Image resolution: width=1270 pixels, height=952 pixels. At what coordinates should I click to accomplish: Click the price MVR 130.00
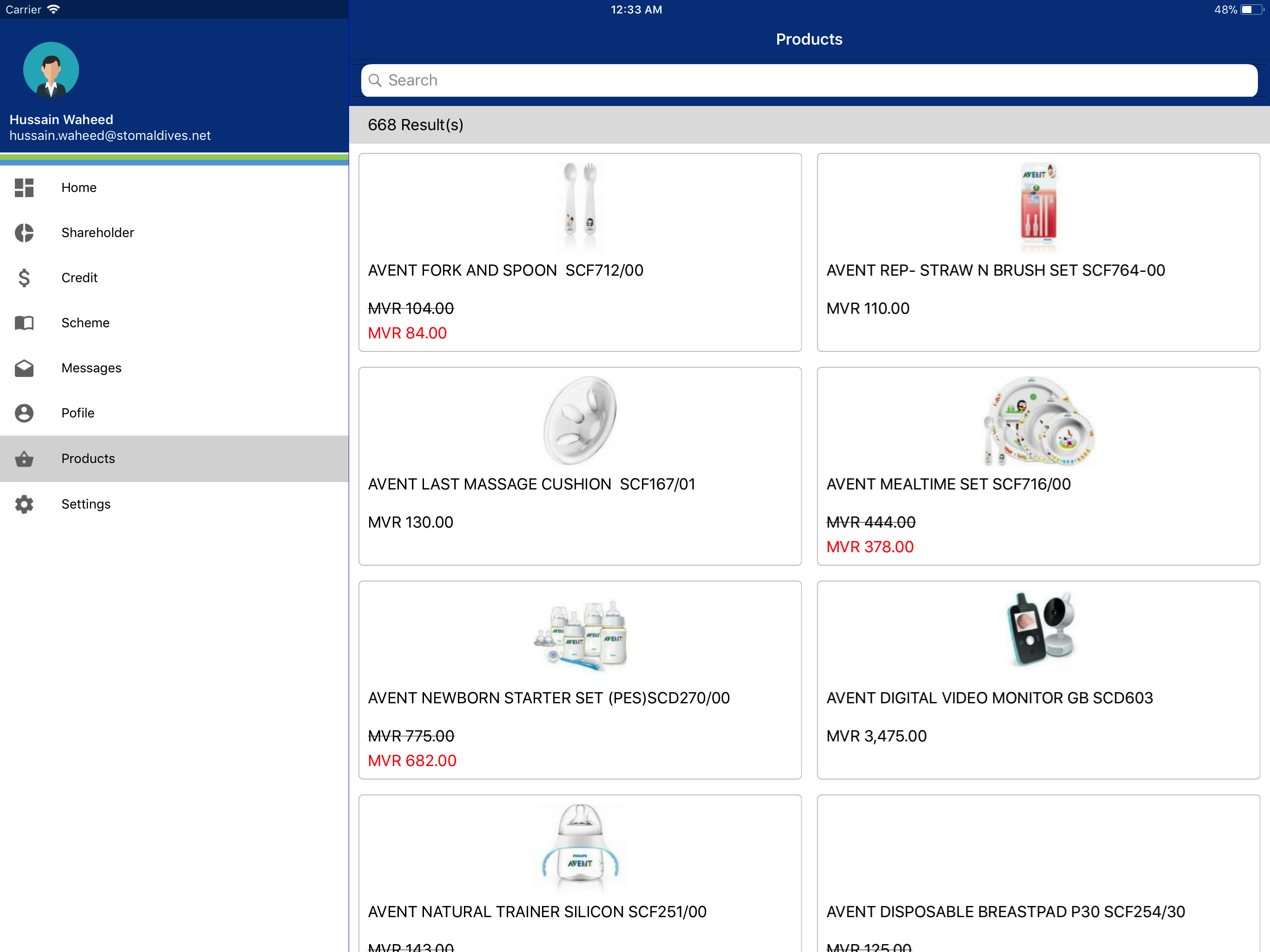pos(410,522)
